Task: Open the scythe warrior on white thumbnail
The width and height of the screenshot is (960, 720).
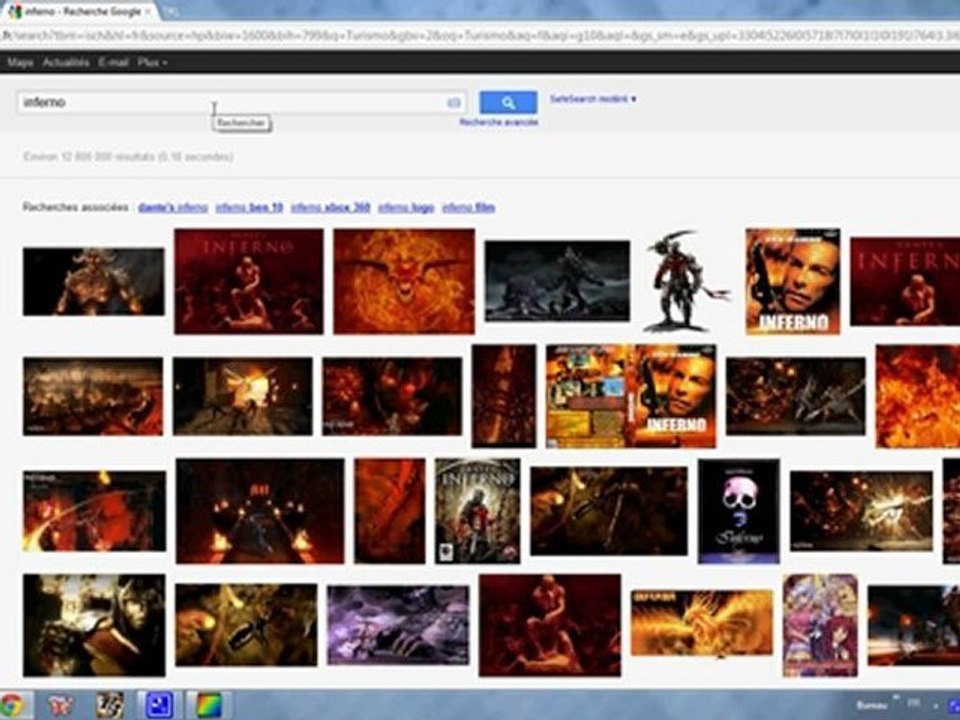Action: pyautogui.click(x=687, y=281)
